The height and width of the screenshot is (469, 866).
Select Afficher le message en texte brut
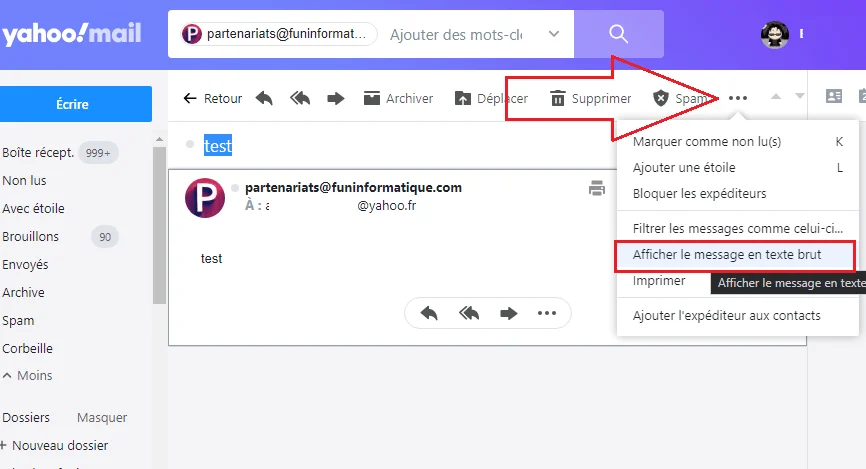735,255
